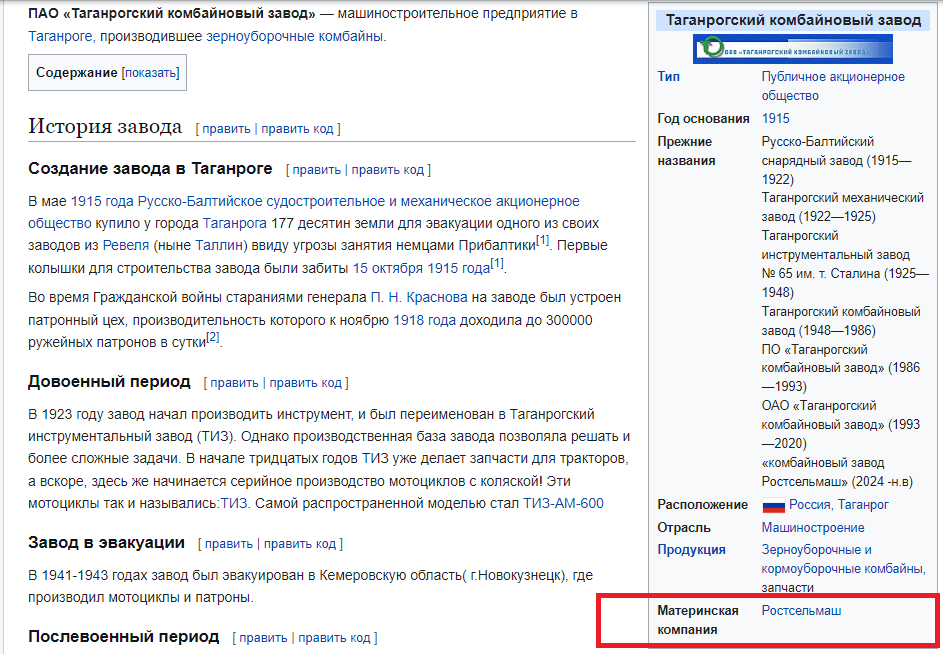Click the factory logo image in infobox
The height and width of the screenshot is (654, 943).
point(793,49)
